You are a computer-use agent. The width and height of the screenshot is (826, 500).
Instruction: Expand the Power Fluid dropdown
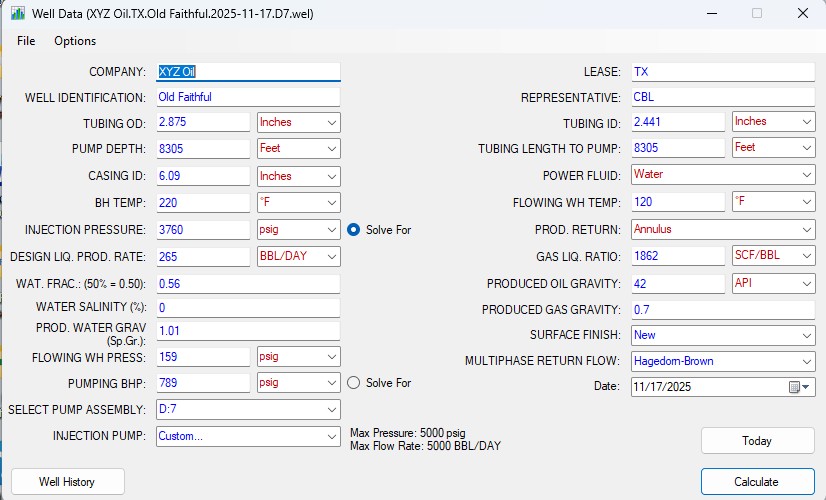(723, 174)
